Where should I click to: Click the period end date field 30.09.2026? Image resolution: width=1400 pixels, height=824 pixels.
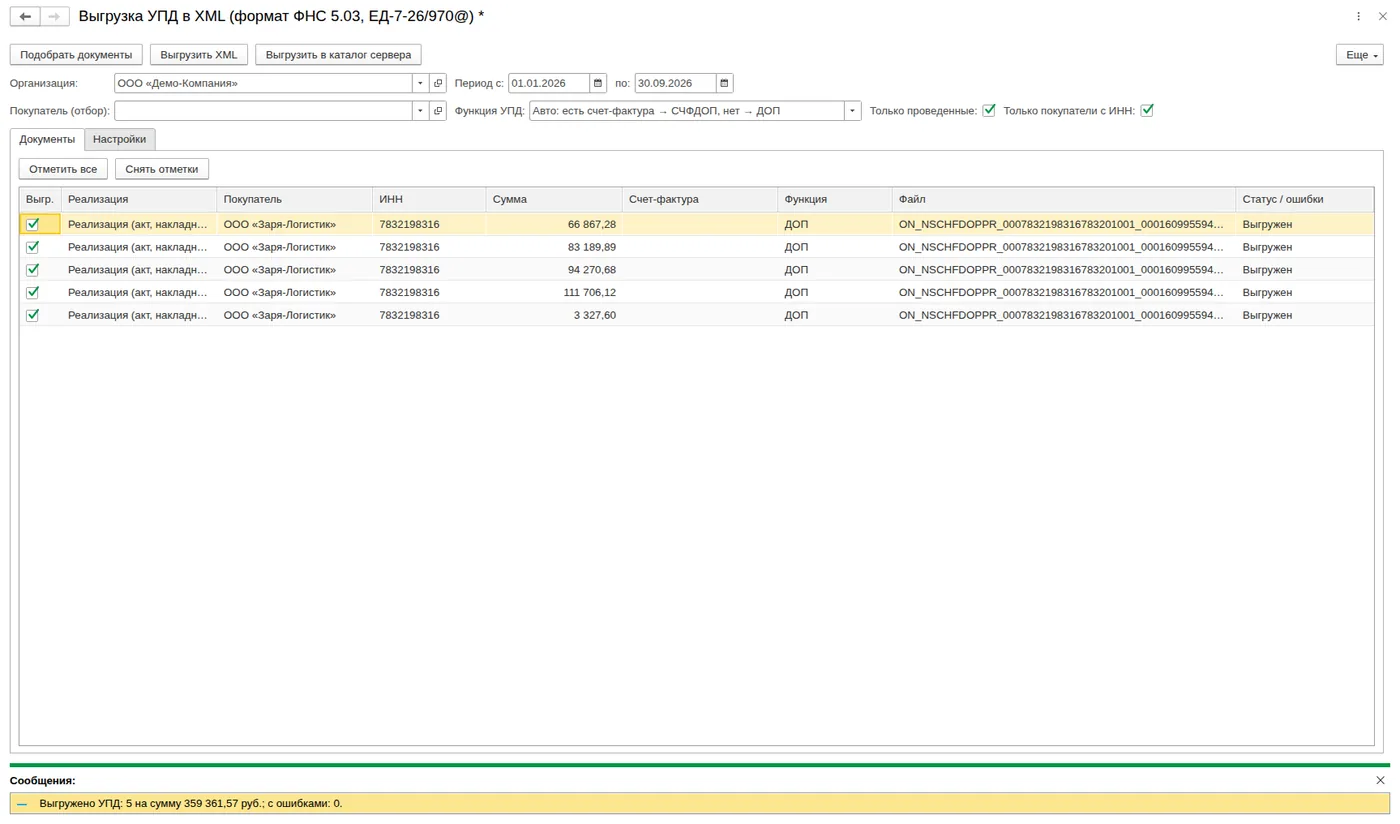[676, 83]
